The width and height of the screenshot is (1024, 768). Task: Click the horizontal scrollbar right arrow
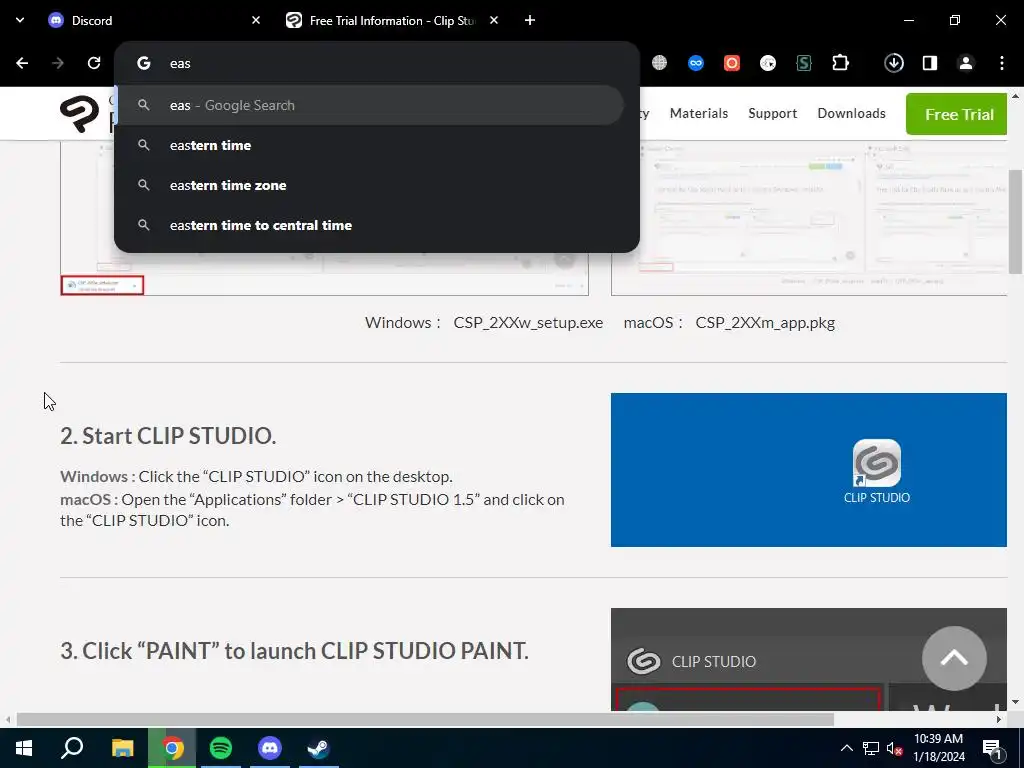[999, 720]
